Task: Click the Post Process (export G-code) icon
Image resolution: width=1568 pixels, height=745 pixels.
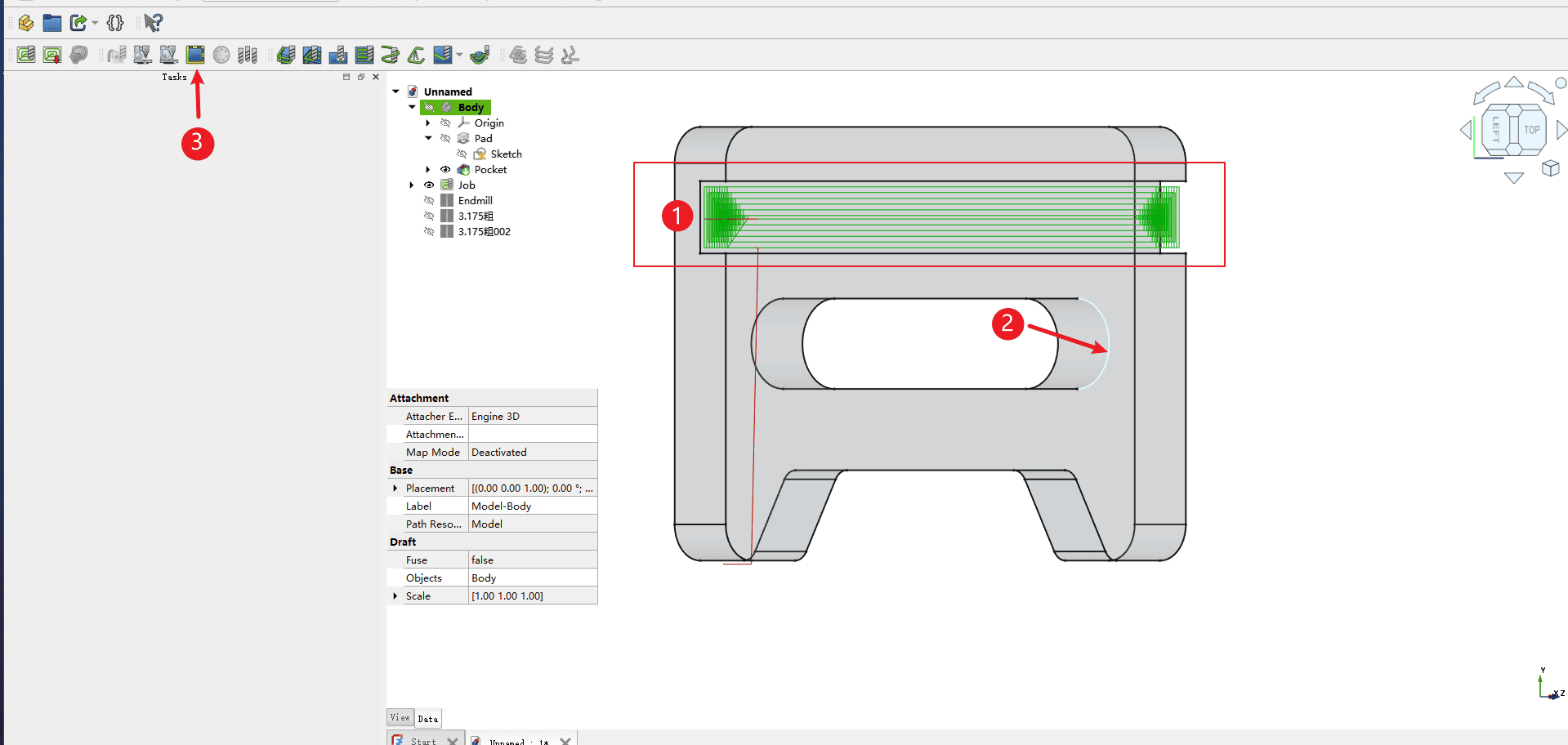Action: pos(52,55)
